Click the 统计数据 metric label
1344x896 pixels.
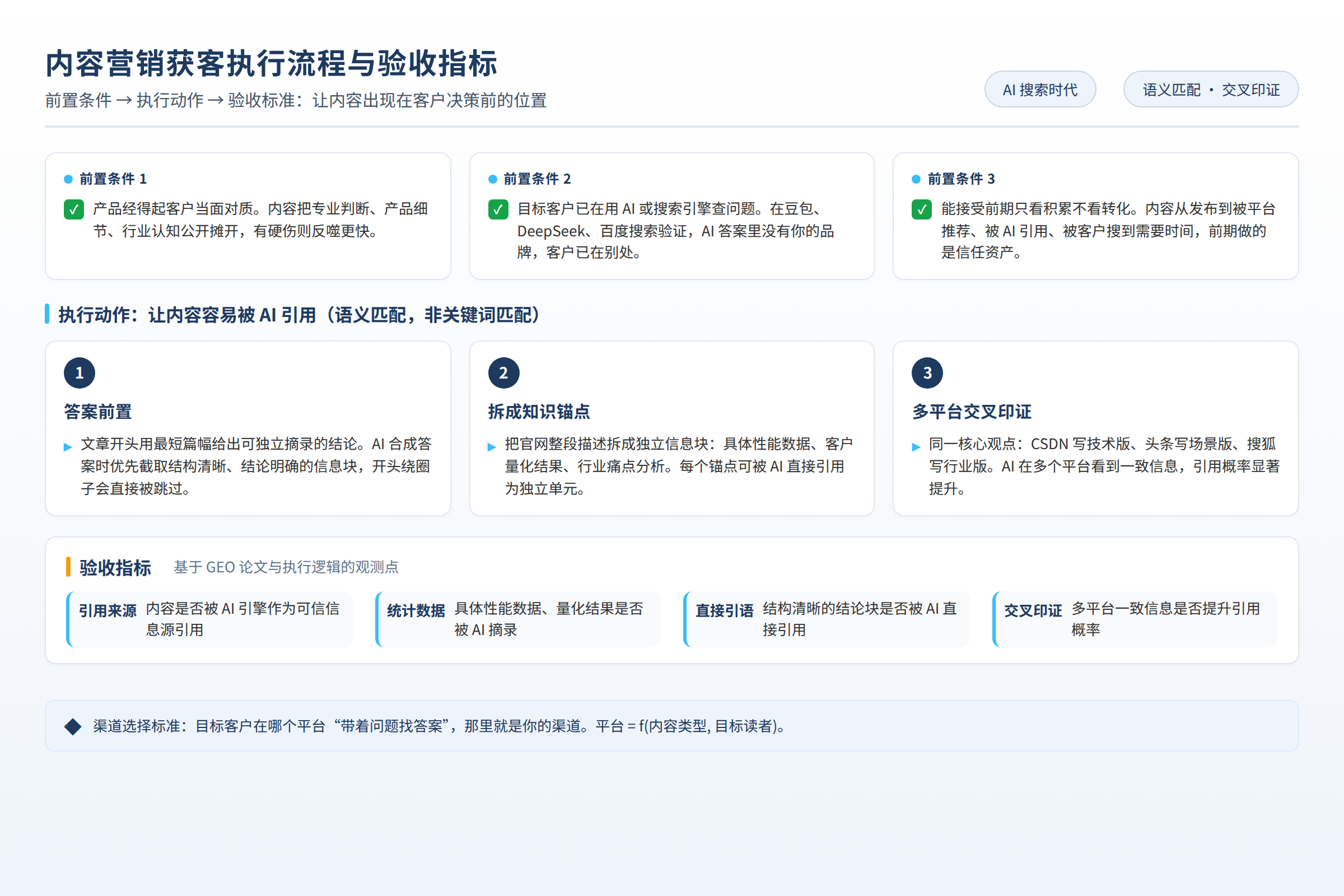coord(416,610)
